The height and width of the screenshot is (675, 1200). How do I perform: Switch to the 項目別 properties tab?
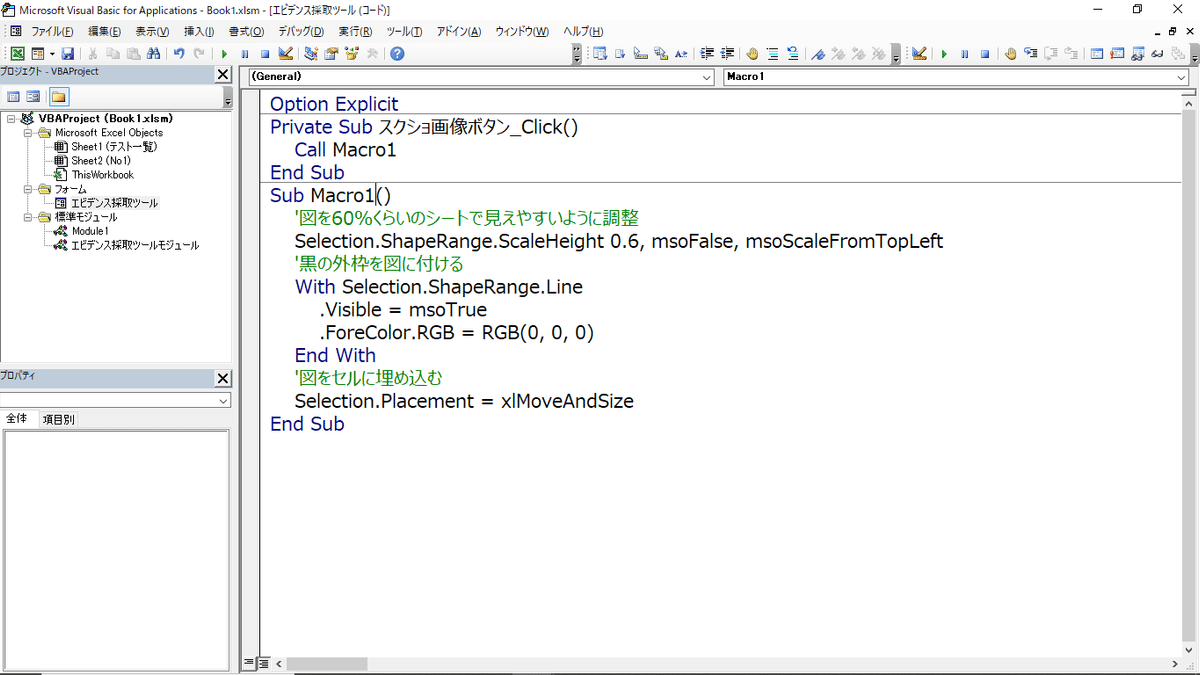tap(58, 420)
